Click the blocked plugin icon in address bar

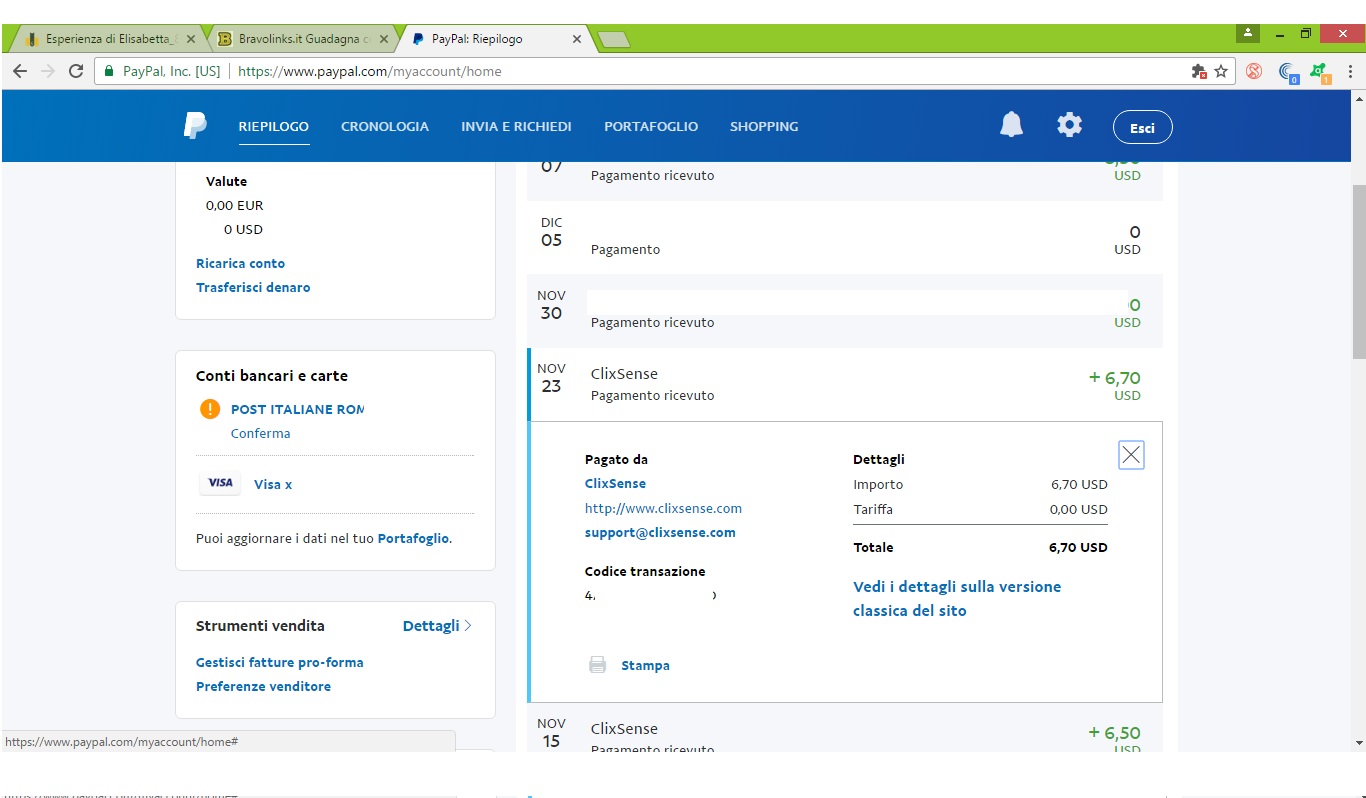pos(1199,71)
